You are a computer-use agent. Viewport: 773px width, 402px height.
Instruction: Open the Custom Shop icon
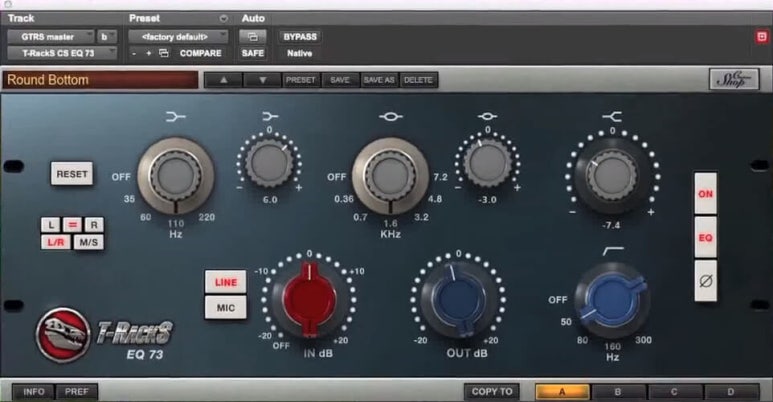tap(734, 79)
